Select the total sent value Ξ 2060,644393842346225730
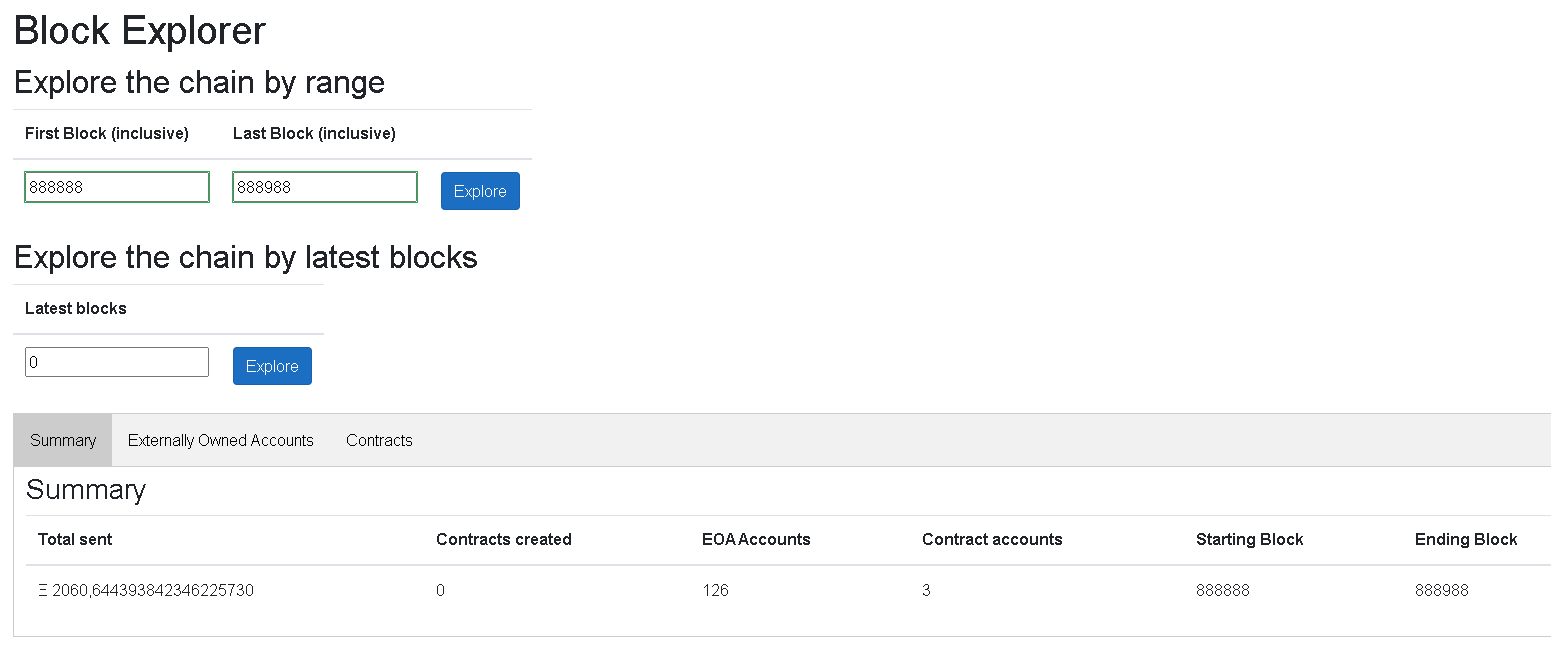The width and height of the screenshot is (1551, 650). click(146, 591)
